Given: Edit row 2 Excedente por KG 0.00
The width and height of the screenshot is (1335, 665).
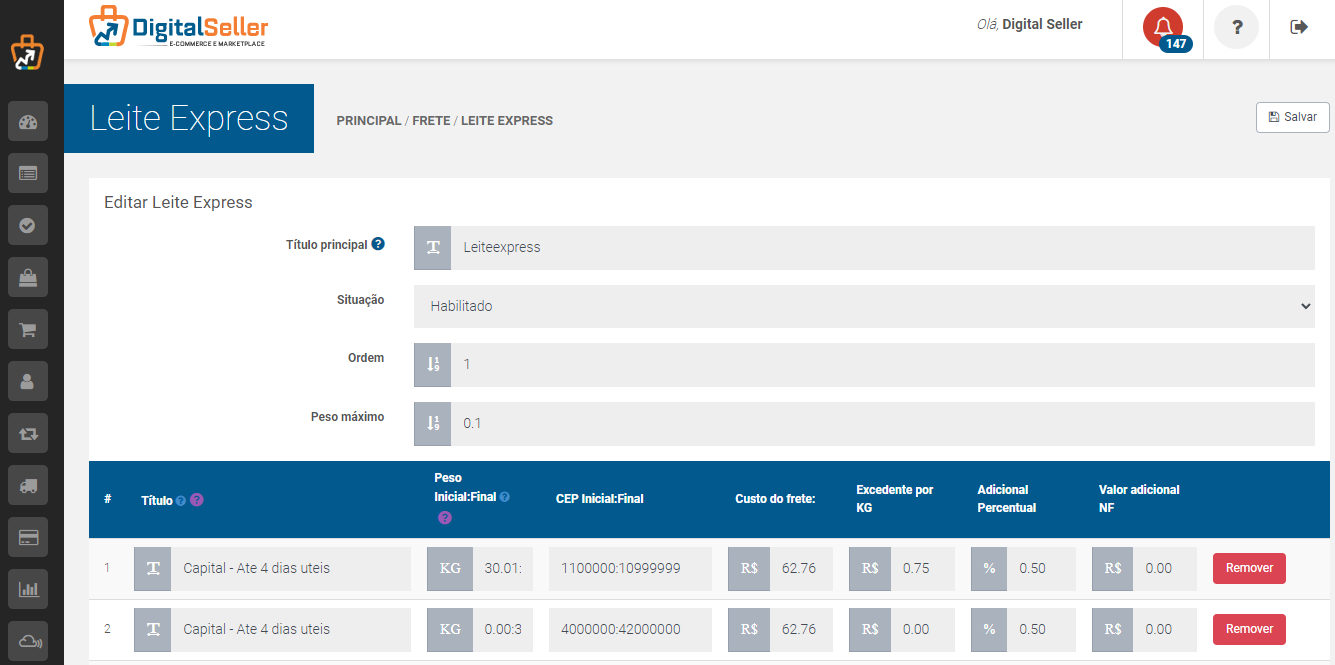Looking at the screenshot, I should click(922, 630).
